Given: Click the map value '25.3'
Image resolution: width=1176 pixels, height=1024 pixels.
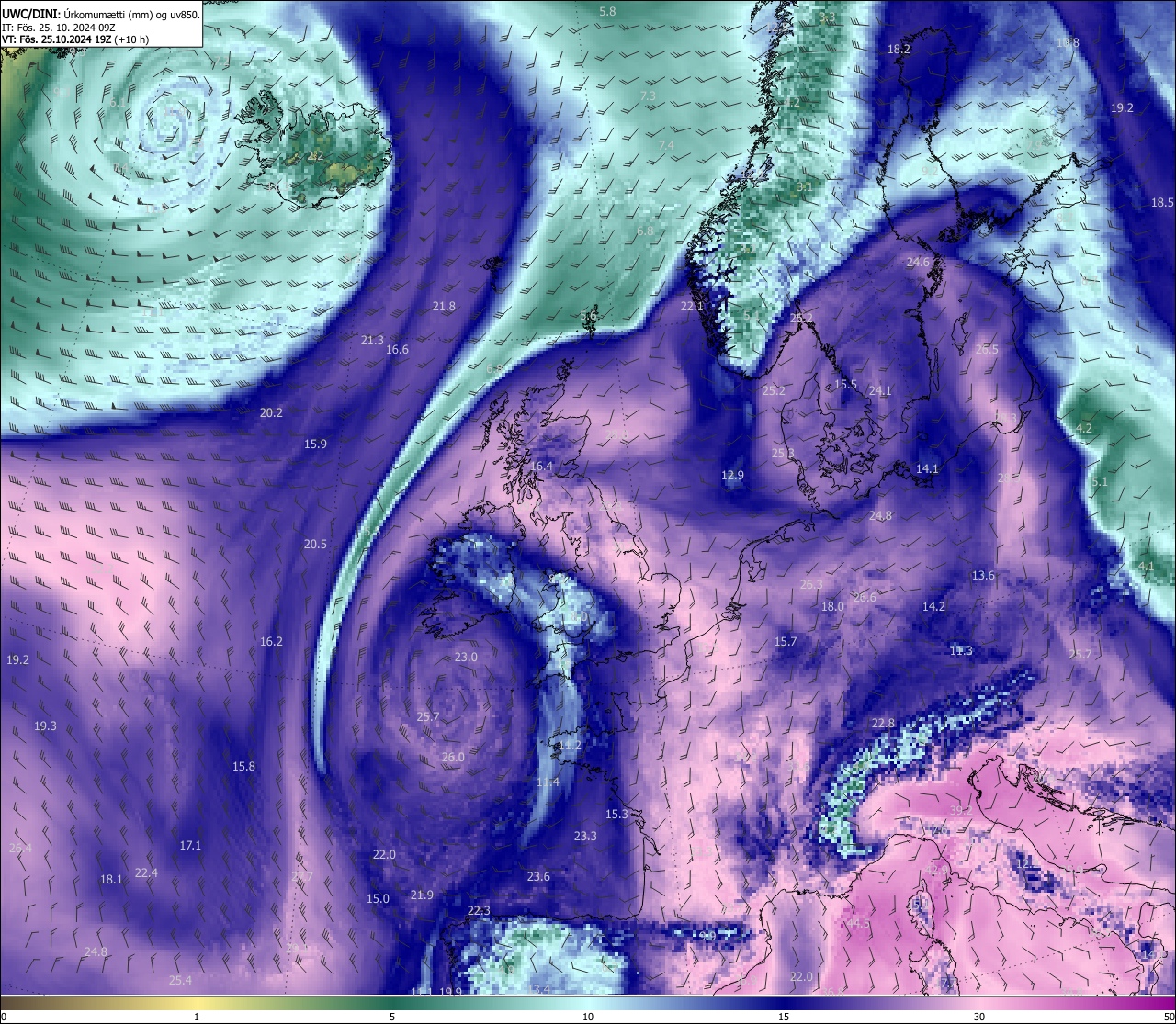Looking at the screenshot, I should (783, 453).
